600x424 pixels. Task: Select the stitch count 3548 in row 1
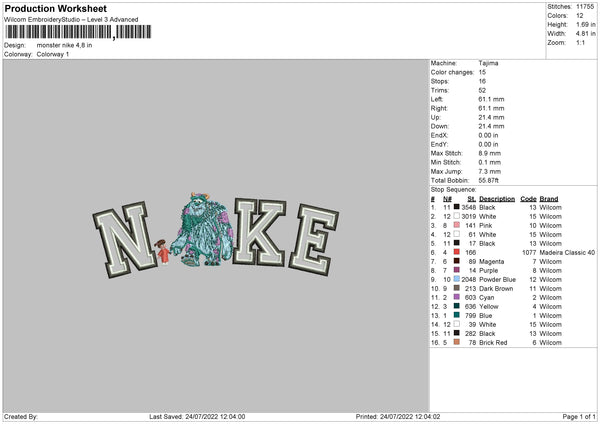(x=468, y=207)
